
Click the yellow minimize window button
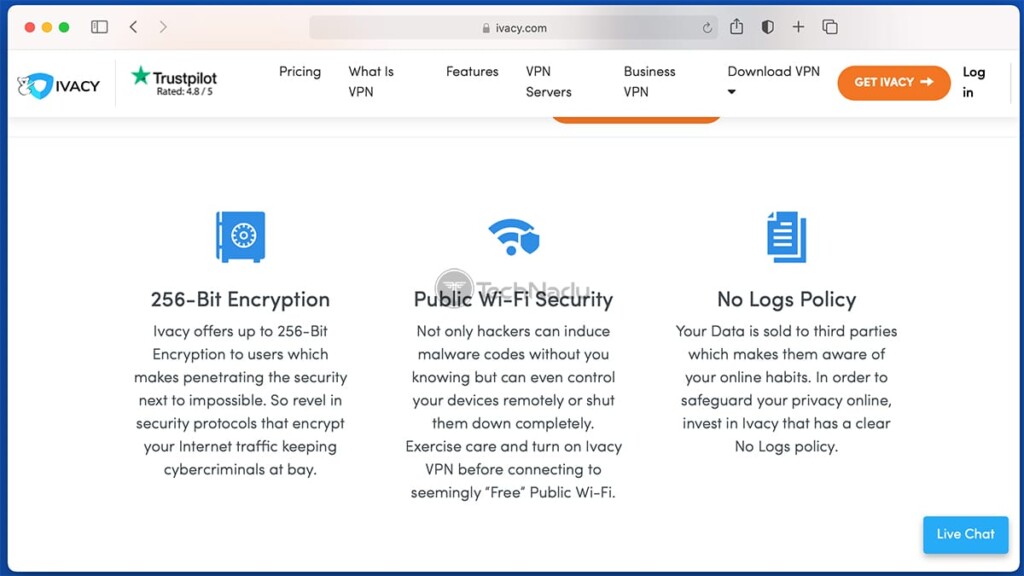(46, 27)
